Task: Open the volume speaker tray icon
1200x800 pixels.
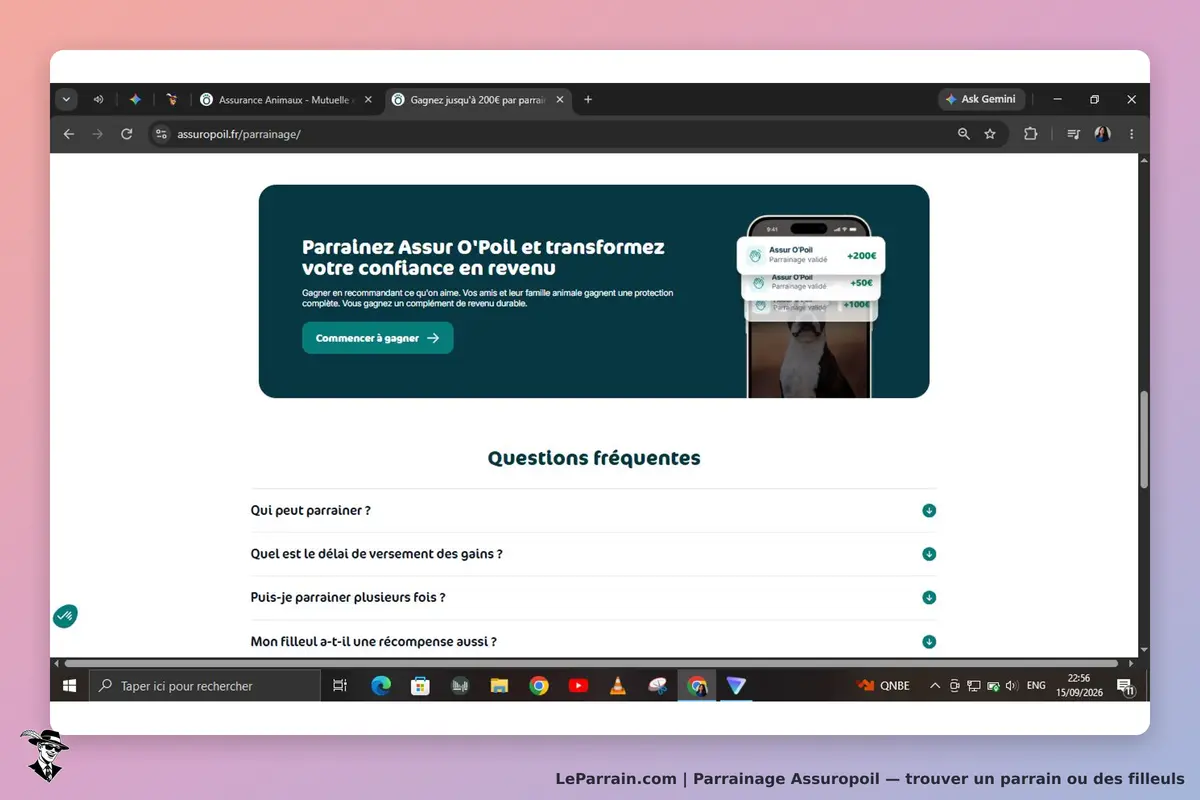Action: [x=1011, y=686]
